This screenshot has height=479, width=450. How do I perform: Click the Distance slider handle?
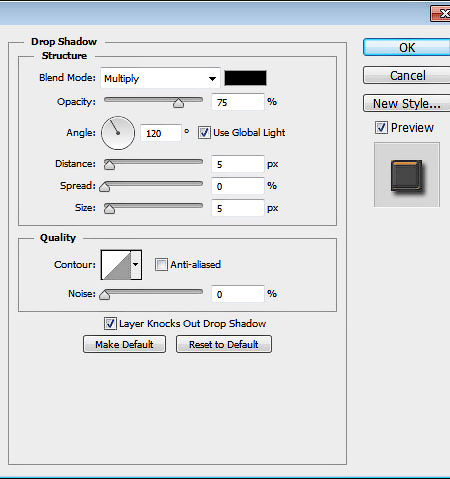pyautogui.click(x=109, y=165)
